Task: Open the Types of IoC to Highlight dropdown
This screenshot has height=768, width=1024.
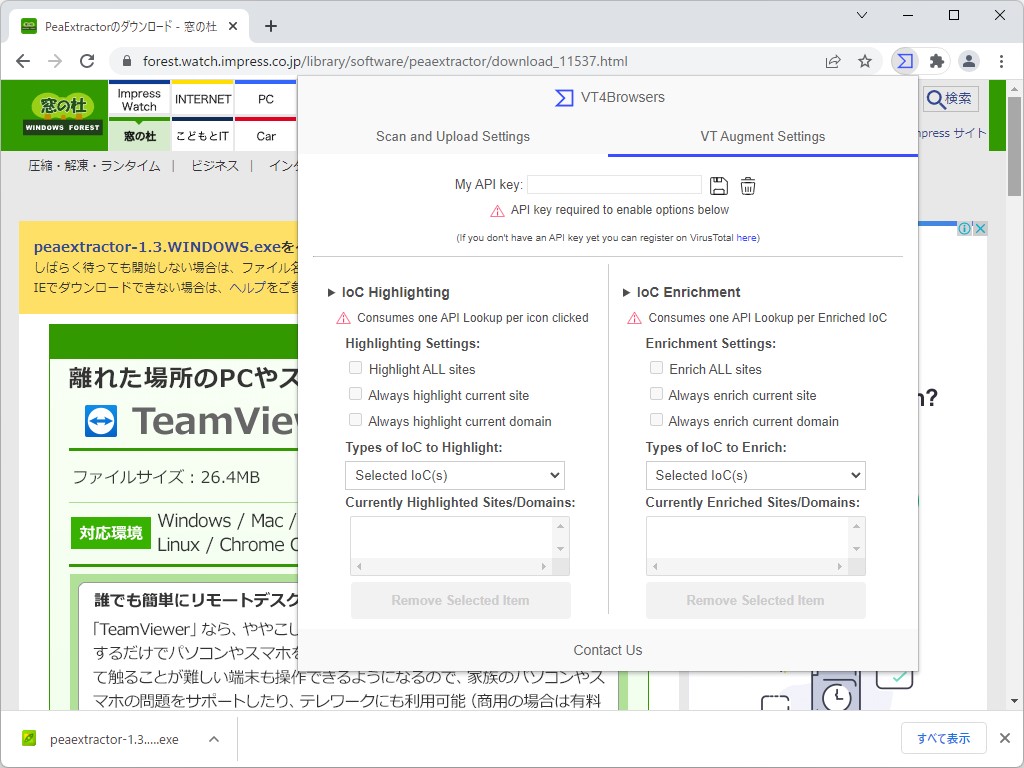Action: point(455,475)
